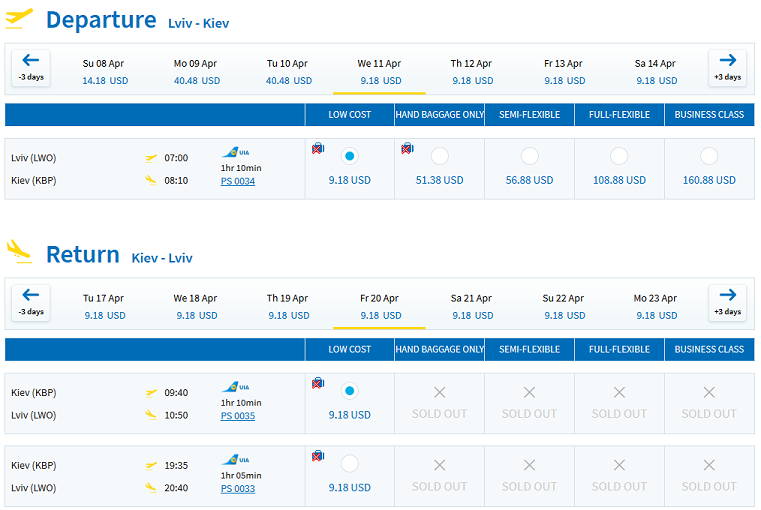761x510 pixels.
Task: Click takeoff icon next to 19:35 departure
Action: coord(151,466)
